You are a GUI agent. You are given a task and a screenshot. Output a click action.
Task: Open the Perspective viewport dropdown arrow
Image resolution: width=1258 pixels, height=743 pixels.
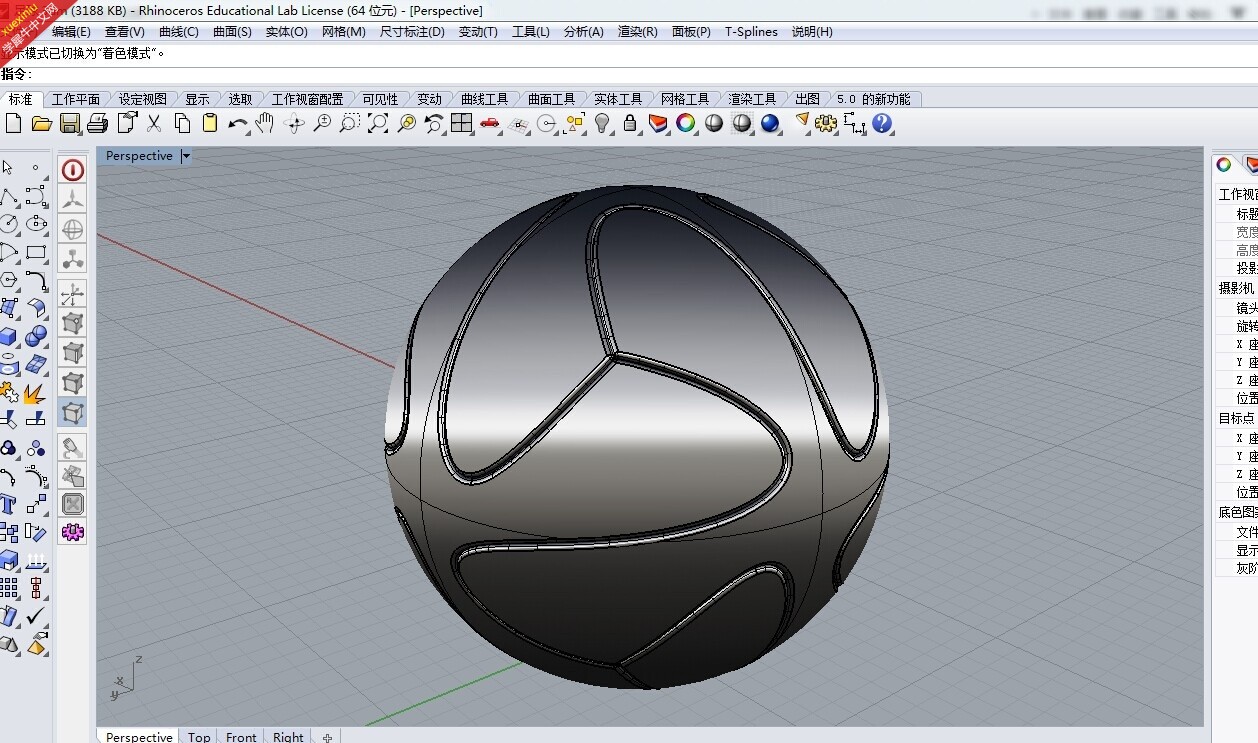(186, 156)
